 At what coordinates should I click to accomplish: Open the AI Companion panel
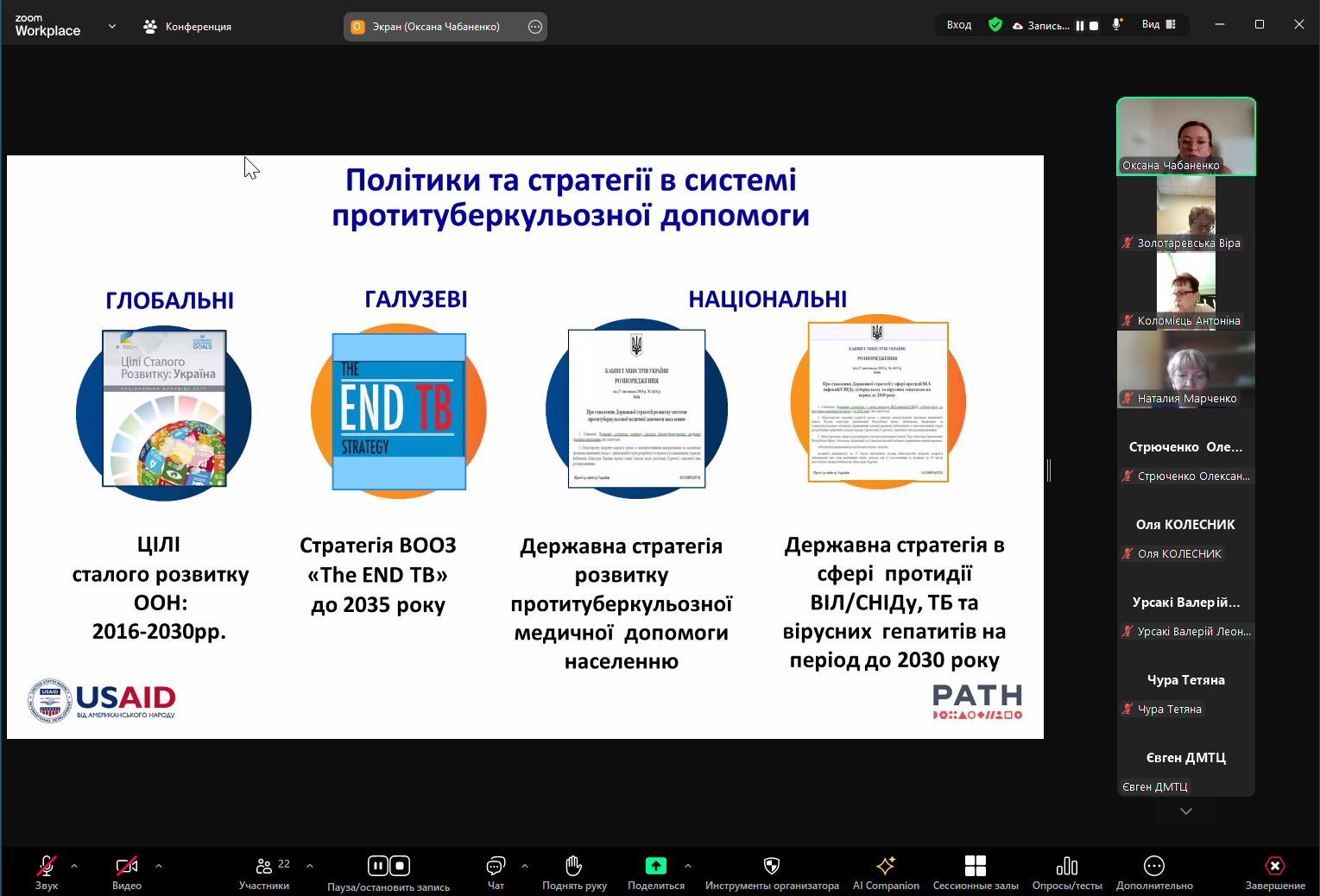coord(886,867)
